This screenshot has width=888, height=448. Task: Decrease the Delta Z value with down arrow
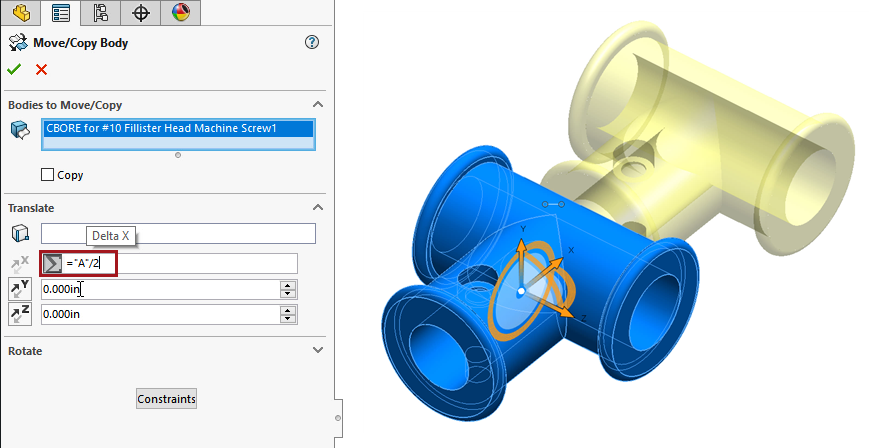pyautogui.click(x=289, y=318)
